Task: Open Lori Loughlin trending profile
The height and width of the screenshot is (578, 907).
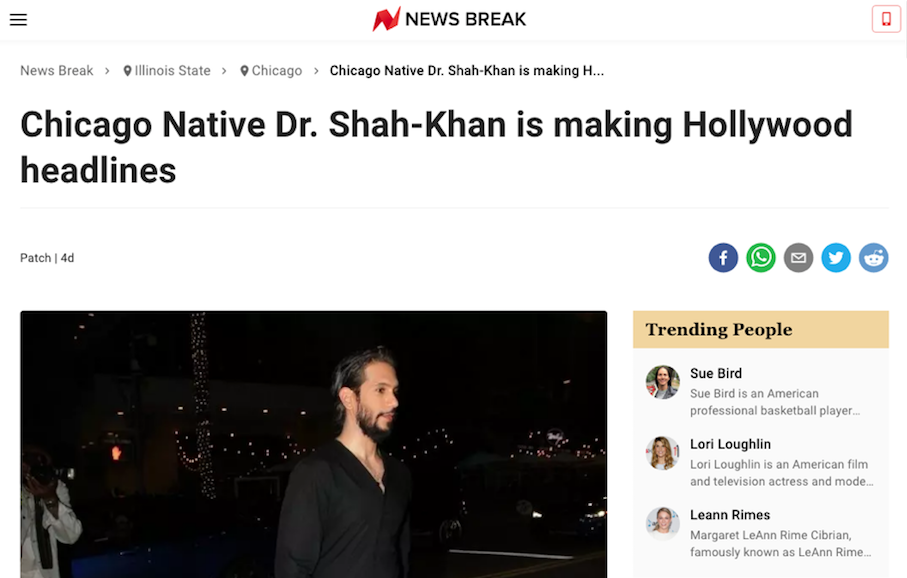Action: click(x=730, y=444)
